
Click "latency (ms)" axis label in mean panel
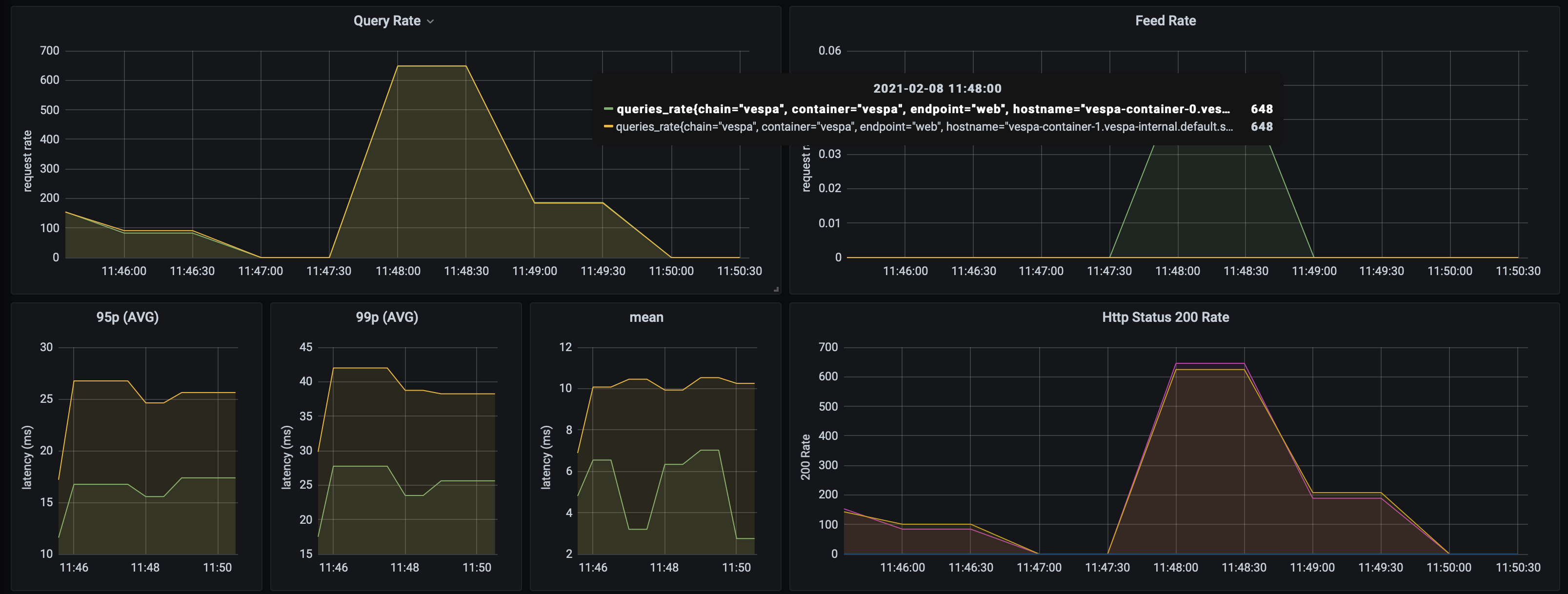click(546, 457)
